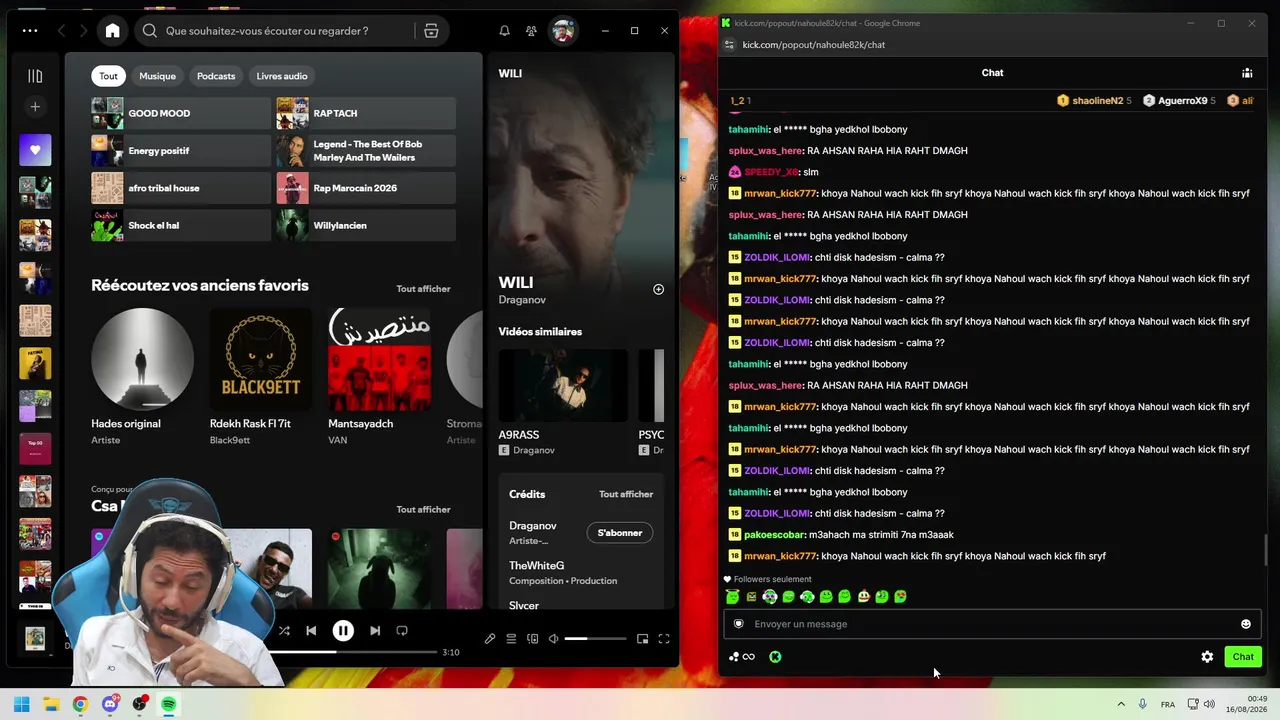Open the GOOD MOOD playlist
This screenshot has width=1280, height=720.
pyautogui.click(x=181, y=113)
